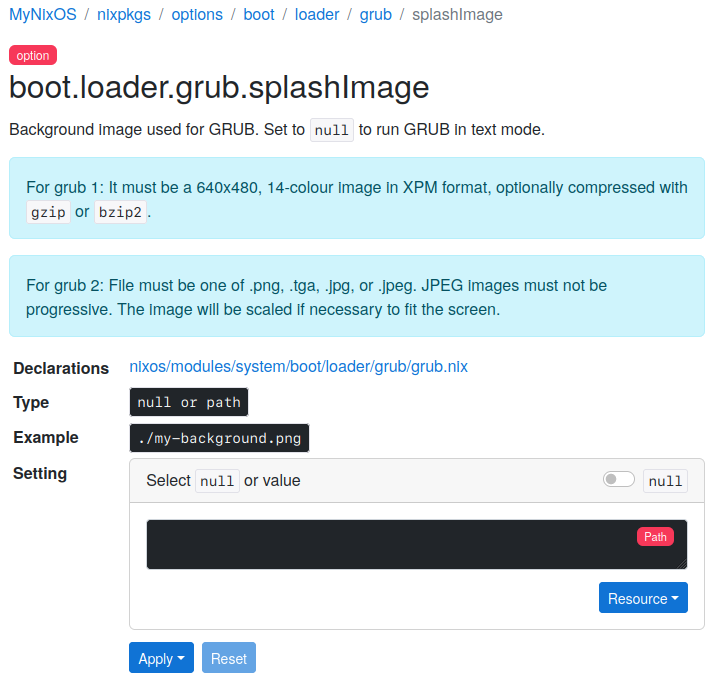The height and width of the screenshot is (684, 717).
Task: Click the 'boot.loader.grub.splashImage' heading
Action: click(x=219, y=87)
